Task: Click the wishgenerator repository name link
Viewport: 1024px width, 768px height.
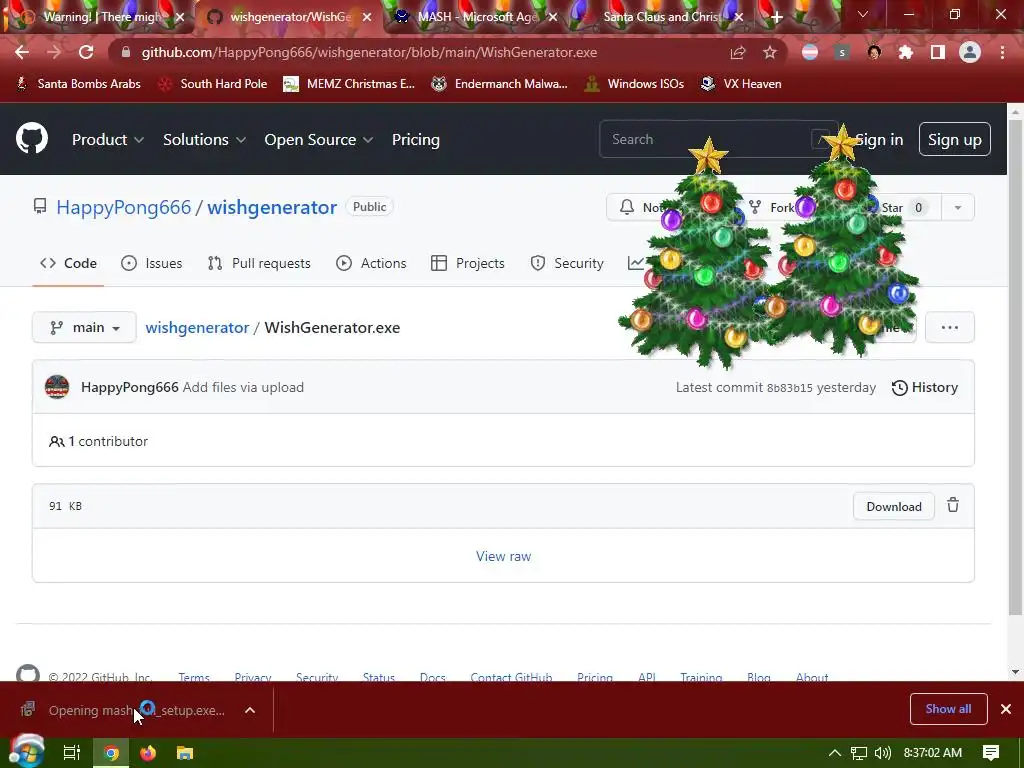Action: (x=272, y=207)
